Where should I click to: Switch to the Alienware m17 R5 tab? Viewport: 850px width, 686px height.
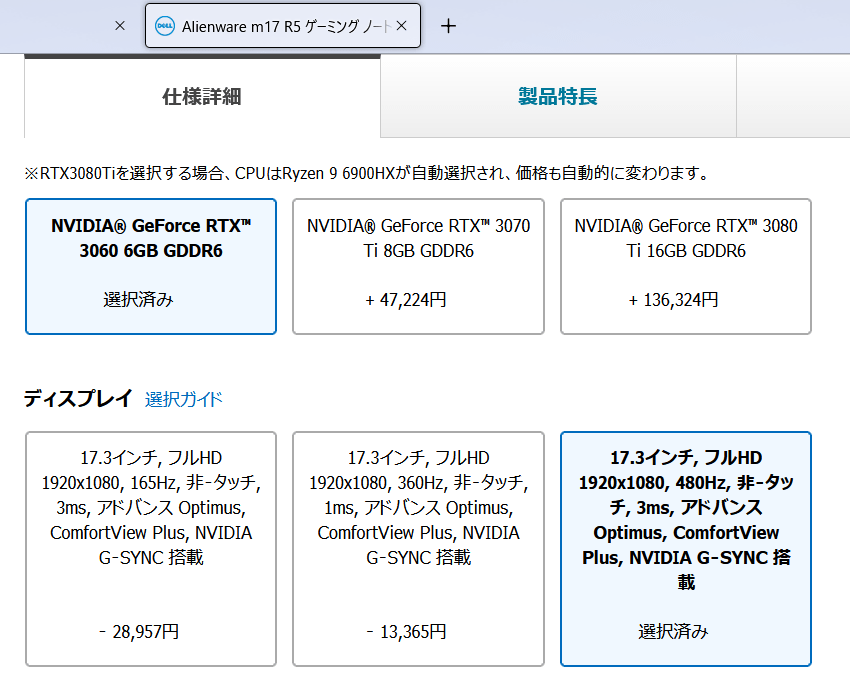[x=283, y=25]
